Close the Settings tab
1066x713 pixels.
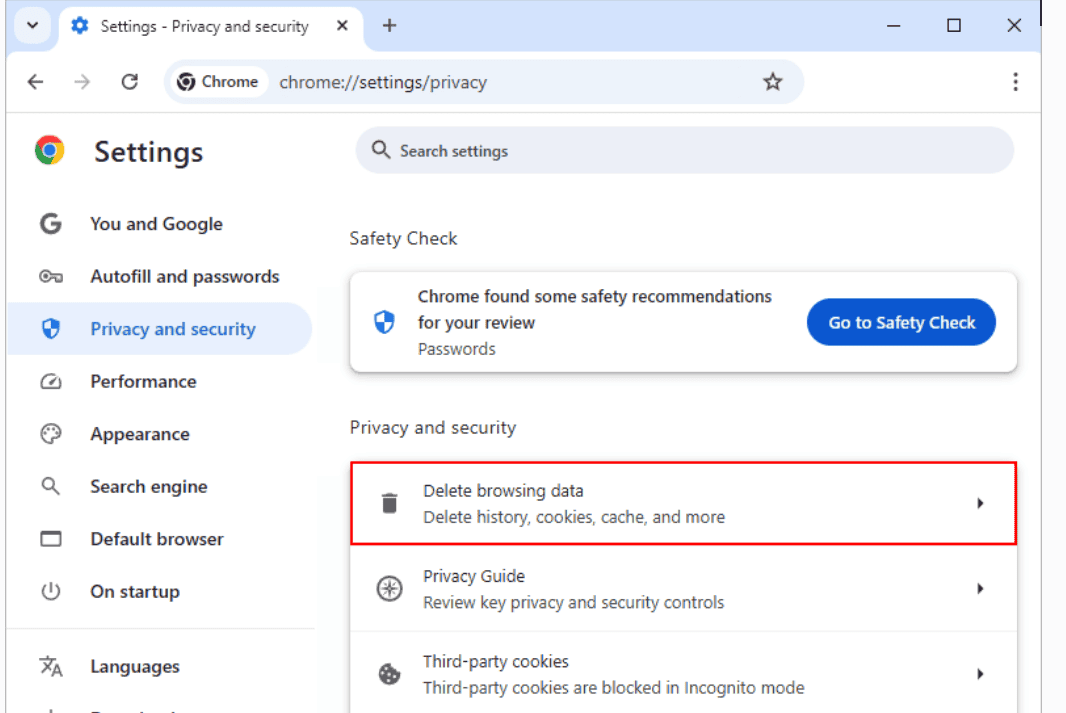pos(343,26)
